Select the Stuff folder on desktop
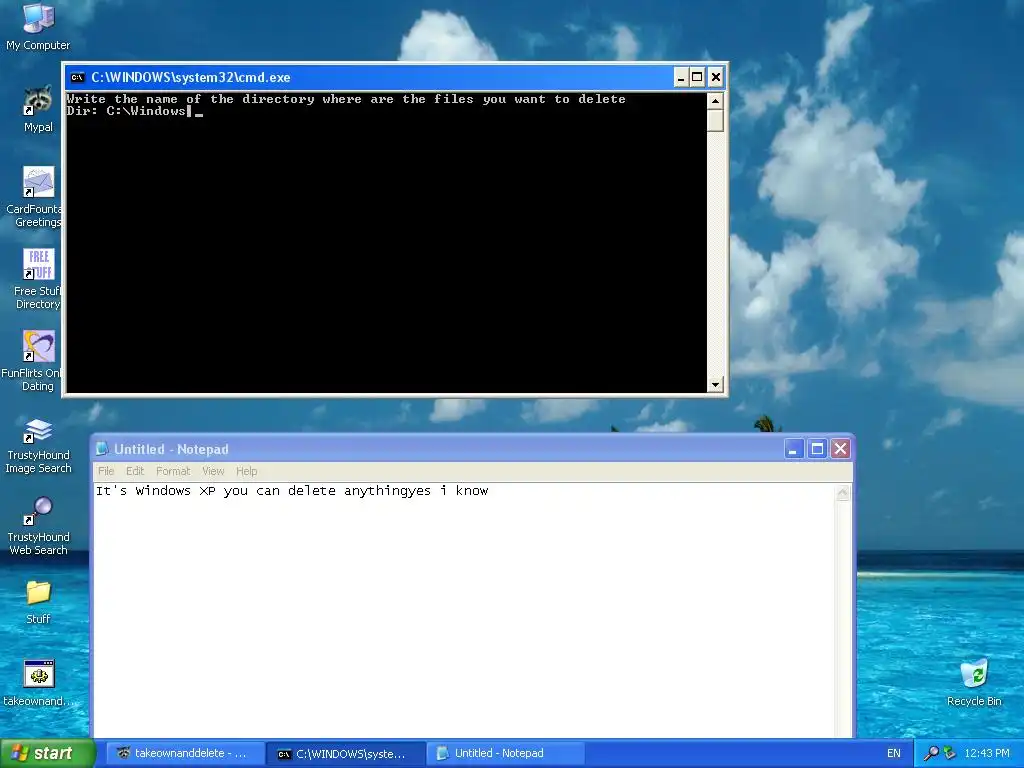Viewport: 1024px width, 768px height. [38, 602]
